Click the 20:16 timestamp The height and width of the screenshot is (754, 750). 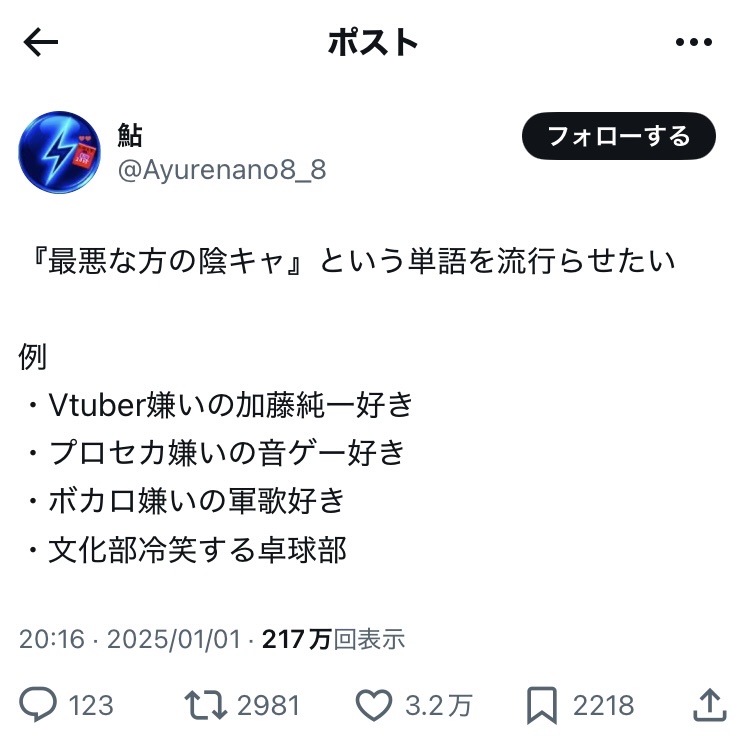[52, 639]
